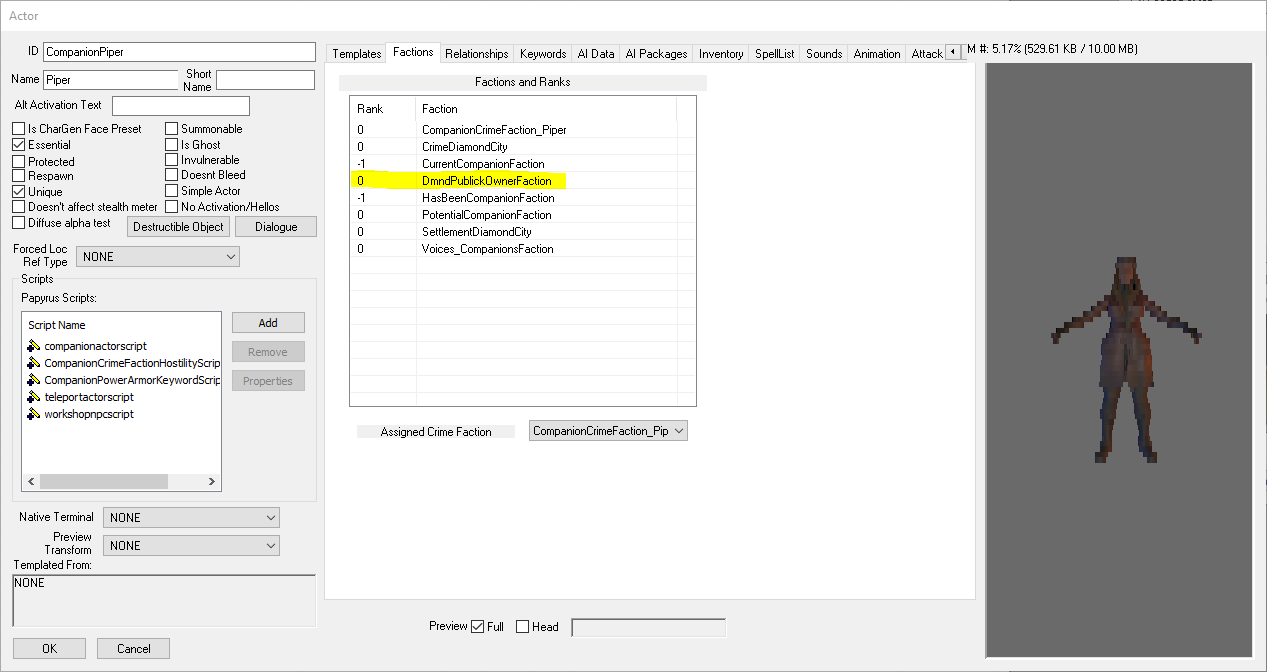Click the teleportactorscript script icon
Viewport: 1267px width, 672px height.
tap(34, 397)
